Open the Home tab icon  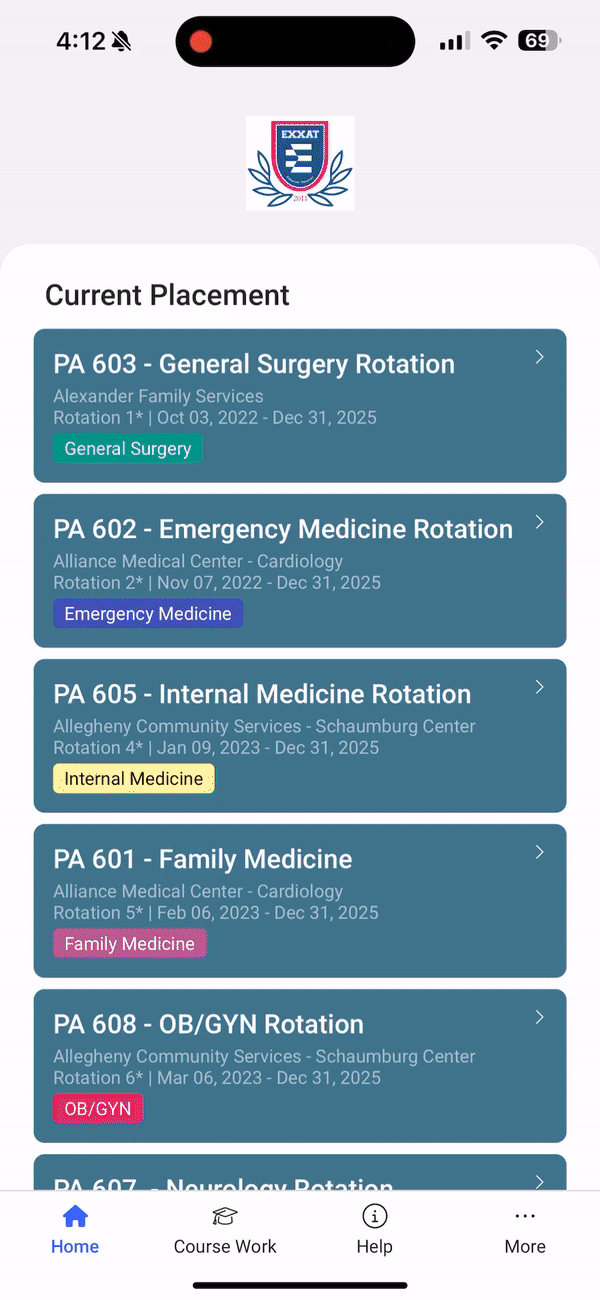click(75, 1216)
